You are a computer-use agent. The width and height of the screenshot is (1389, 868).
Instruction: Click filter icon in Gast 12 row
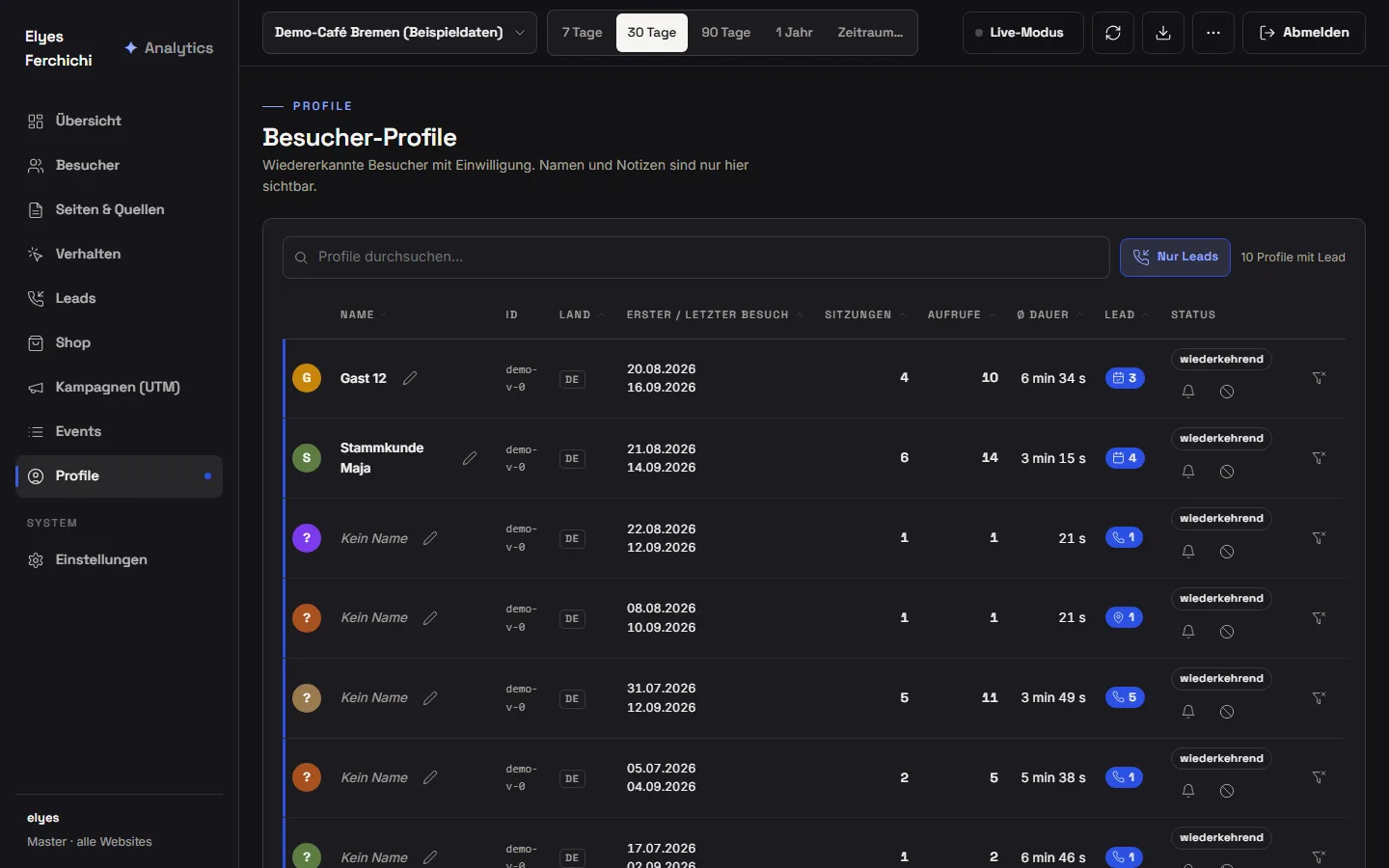point(1319,378)
